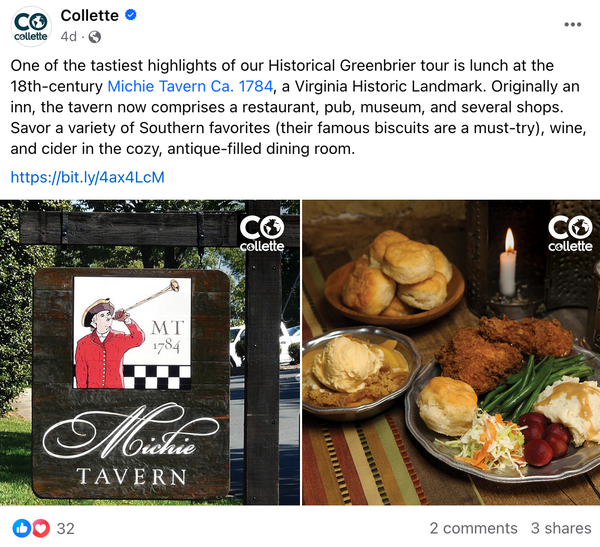Click Collette logo watermark on sign photo
The height and width of the screenshot is (547, 600).
click(262, 233)
